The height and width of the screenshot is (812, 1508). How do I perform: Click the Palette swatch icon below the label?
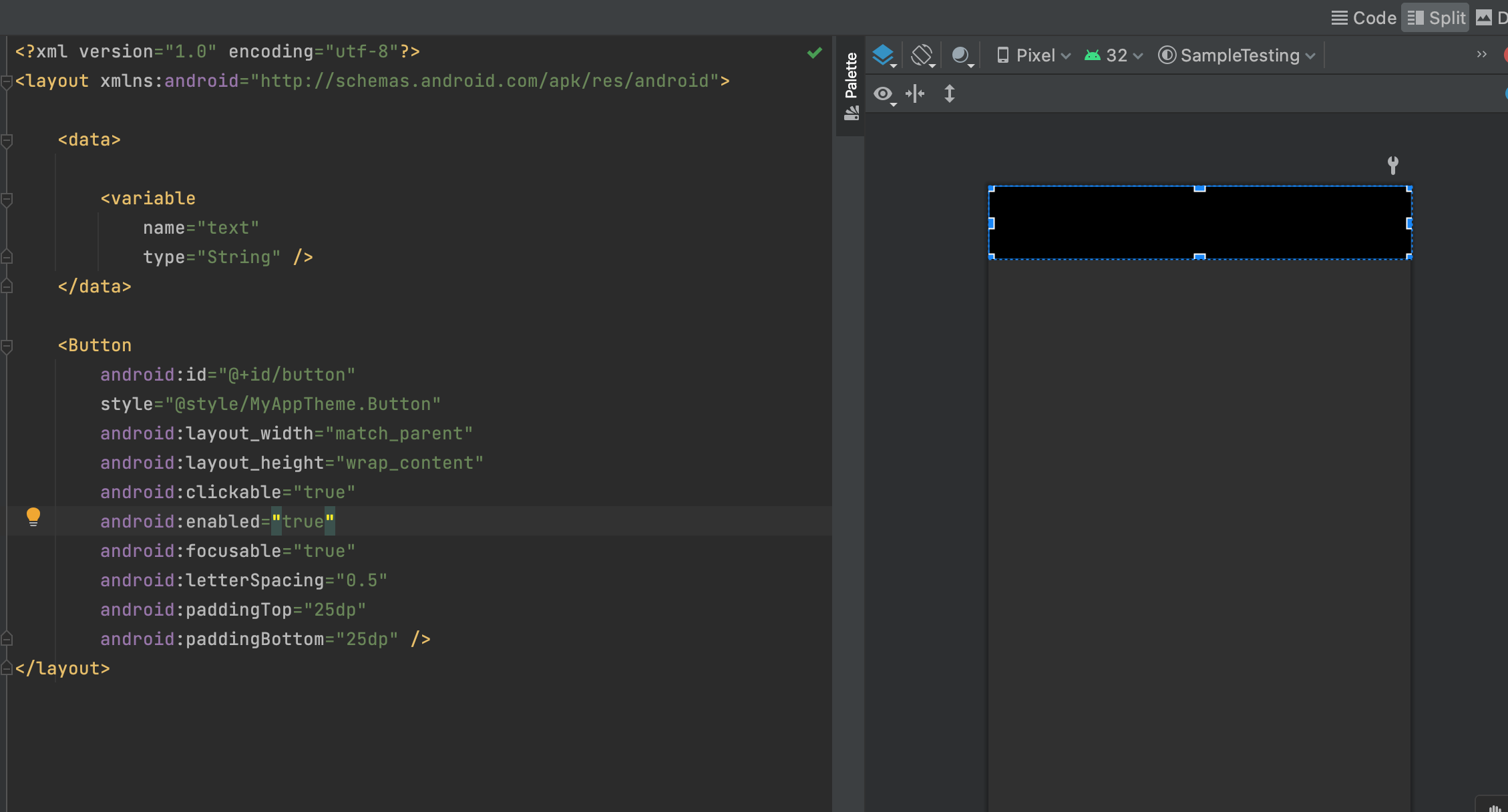click(851, 114)
